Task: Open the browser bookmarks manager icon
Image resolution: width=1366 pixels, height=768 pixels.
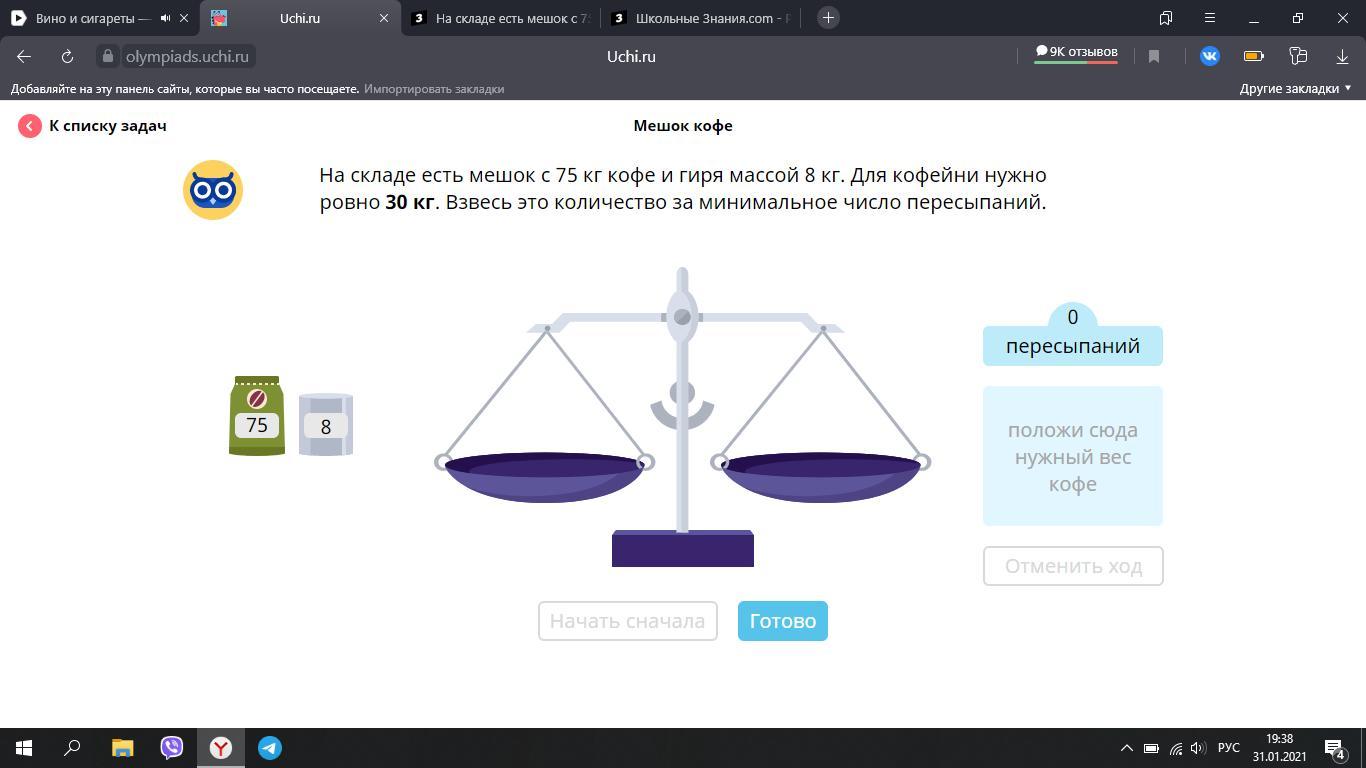Action: point(1166,18)
